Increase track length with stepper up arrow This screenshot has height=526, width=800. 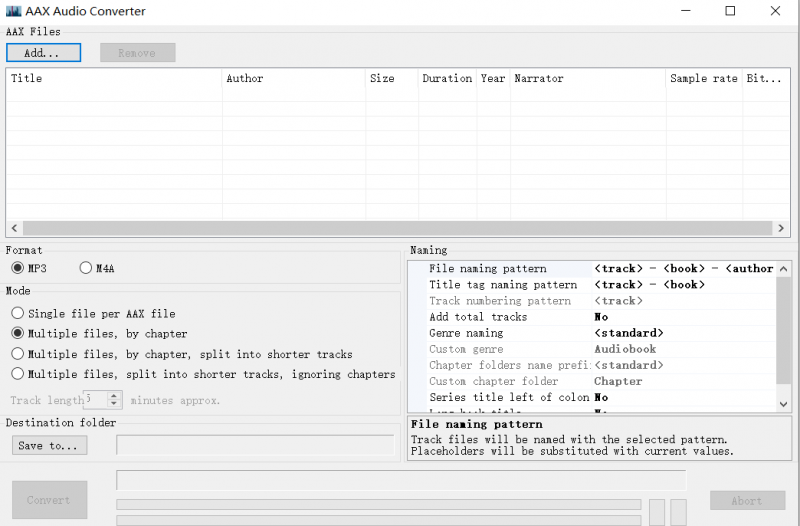[x=114, y=395]
